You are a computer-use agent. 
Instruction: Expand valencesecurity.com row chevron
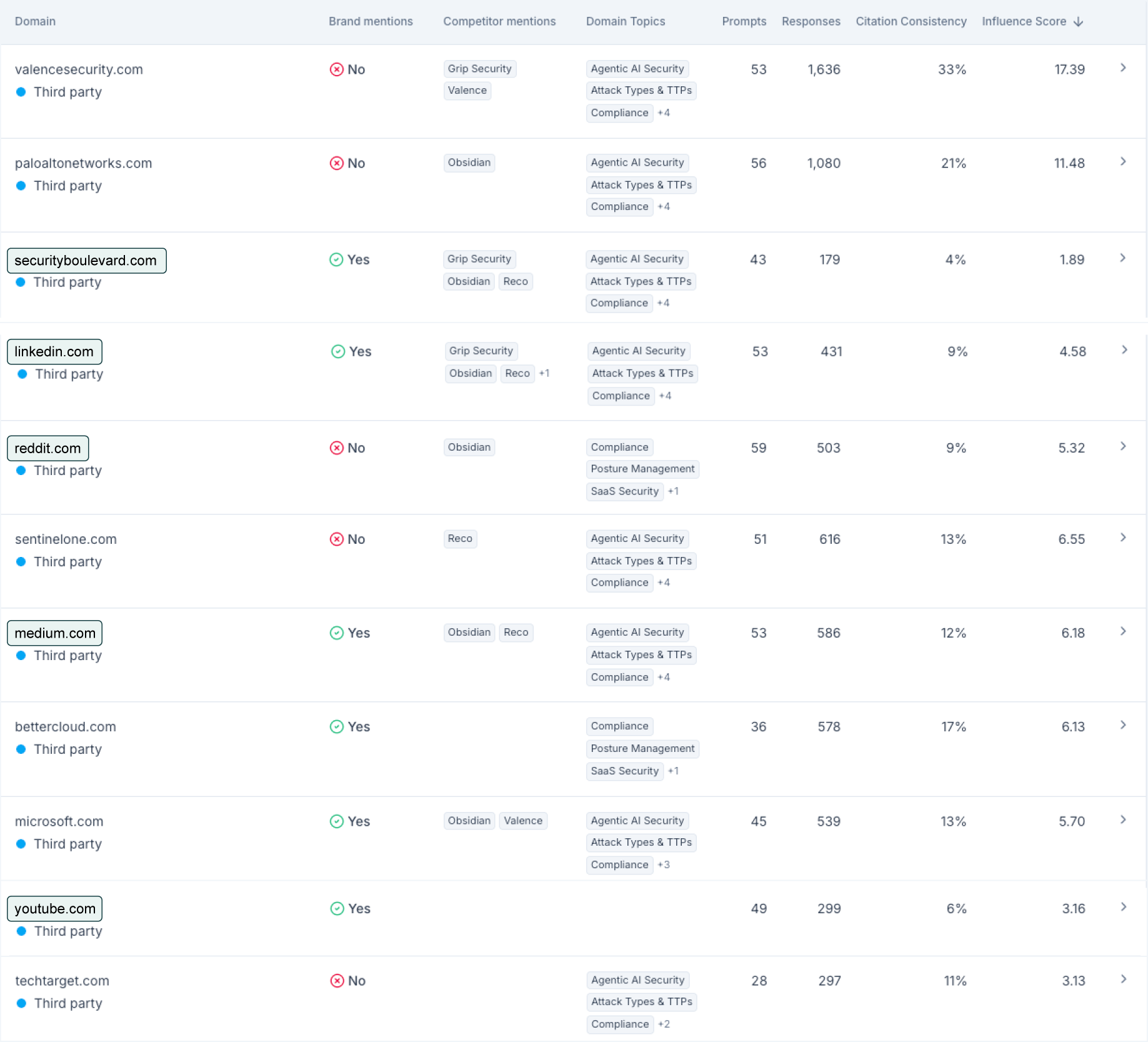[x=1123, y=68]
